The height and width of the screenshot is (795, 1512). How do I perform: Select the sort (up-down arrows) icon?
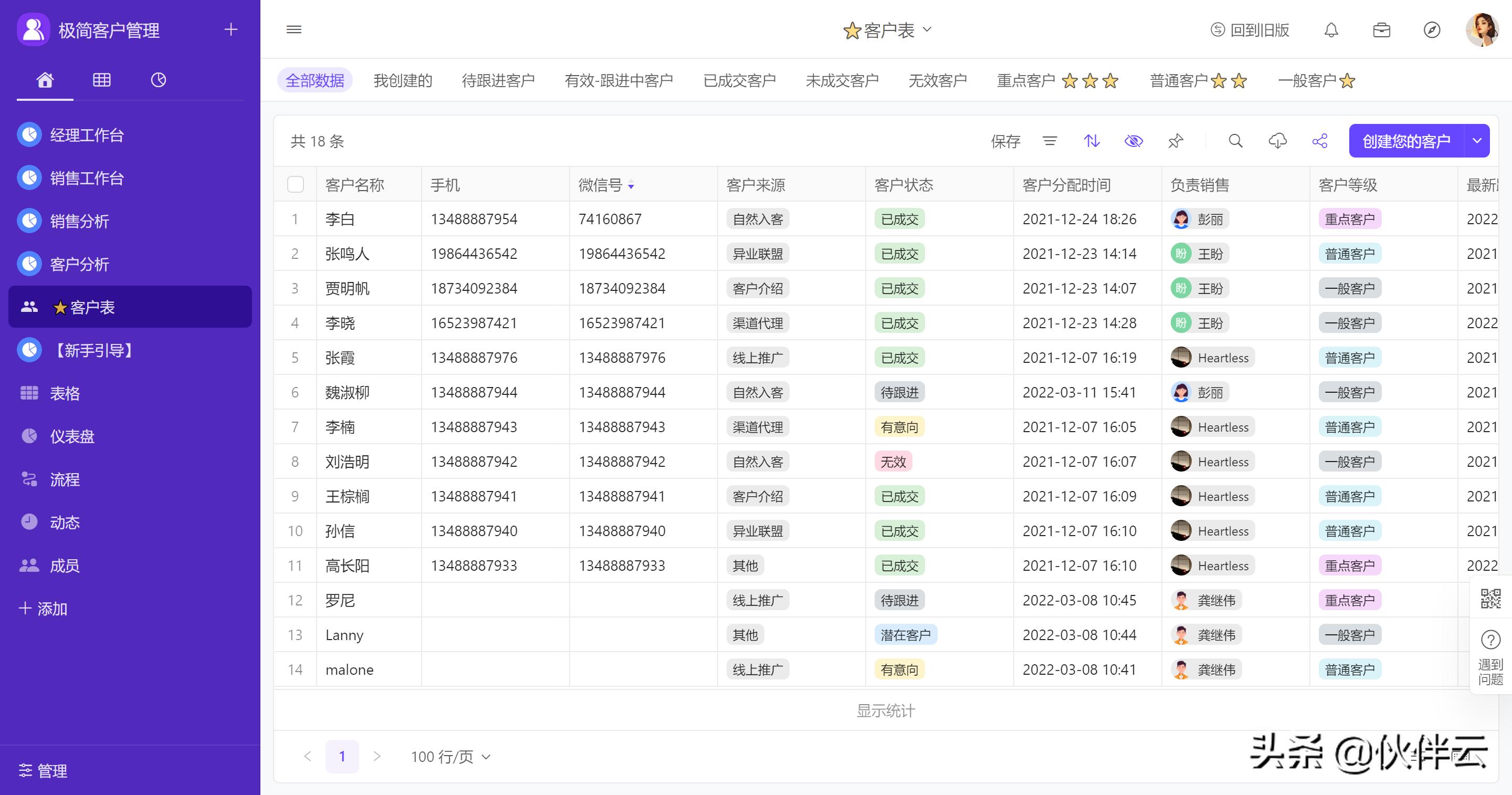click(x=1092, y=141)
